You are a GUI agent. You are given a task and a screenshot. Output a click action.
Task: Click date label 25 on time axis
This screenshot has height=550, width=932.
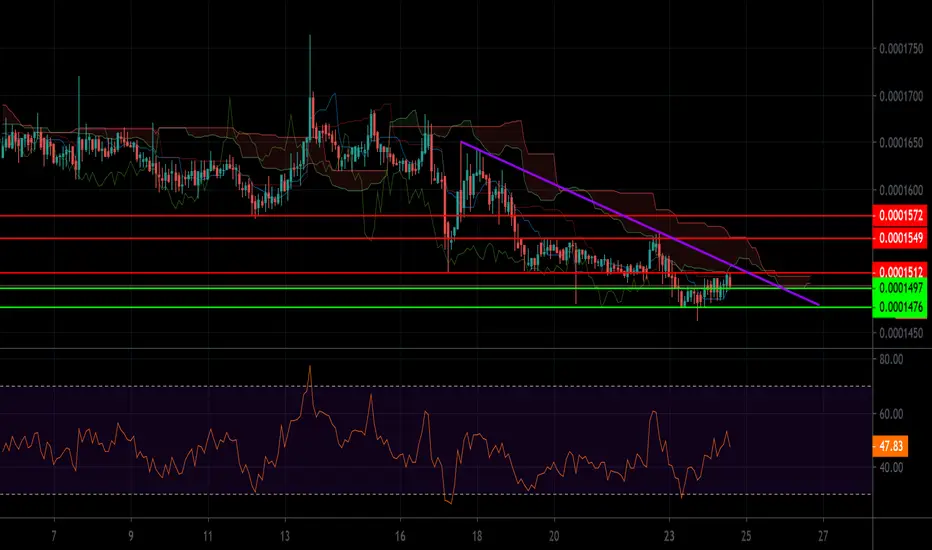[747, 536]
